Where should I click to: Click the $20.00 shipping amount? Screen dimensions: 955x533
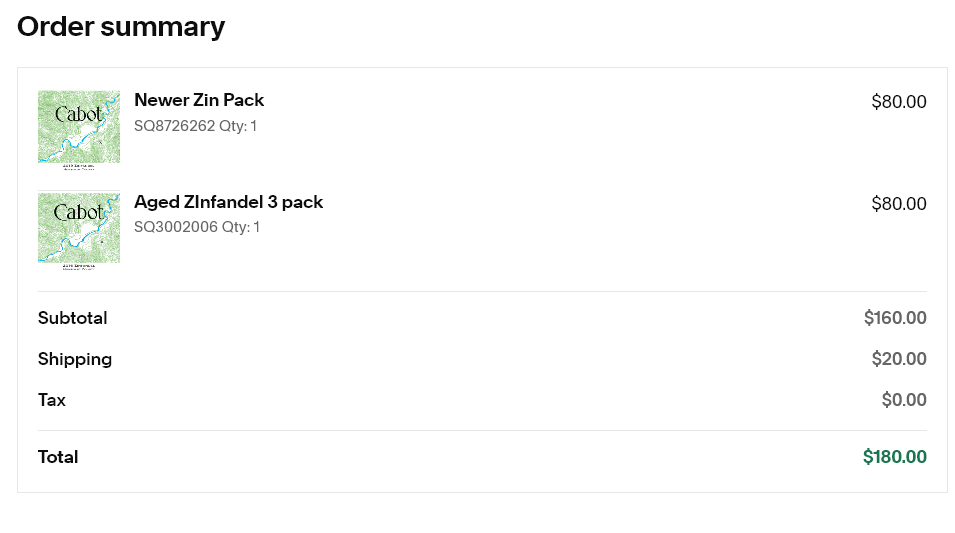click(x=899, y=359)
